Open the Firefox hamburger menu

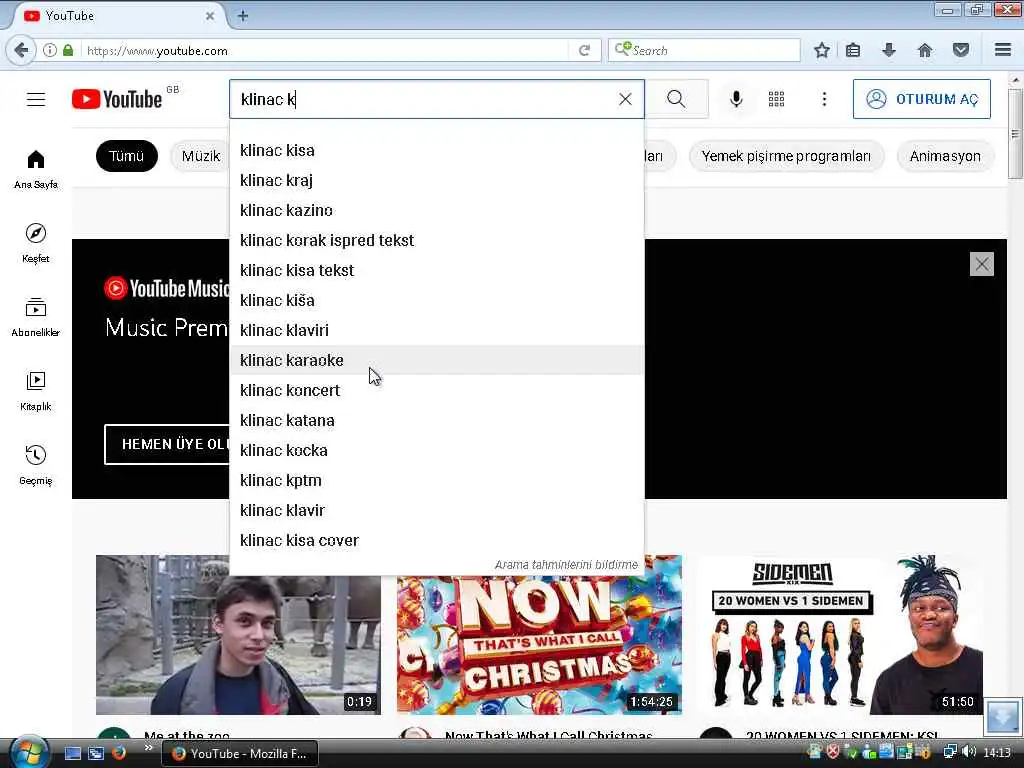click(x=1003, y=50)
